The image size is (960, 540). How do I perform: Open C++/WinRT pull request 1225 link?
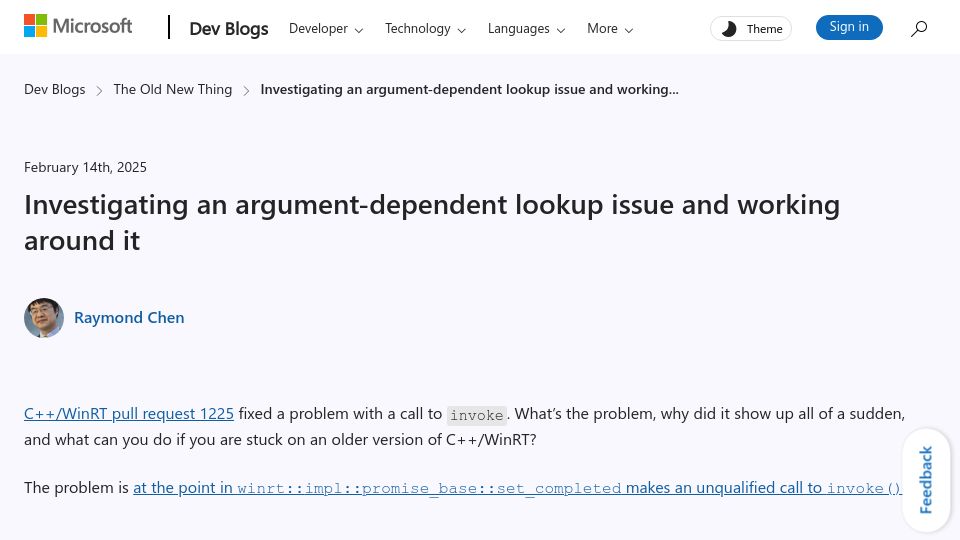coord(129,414)
